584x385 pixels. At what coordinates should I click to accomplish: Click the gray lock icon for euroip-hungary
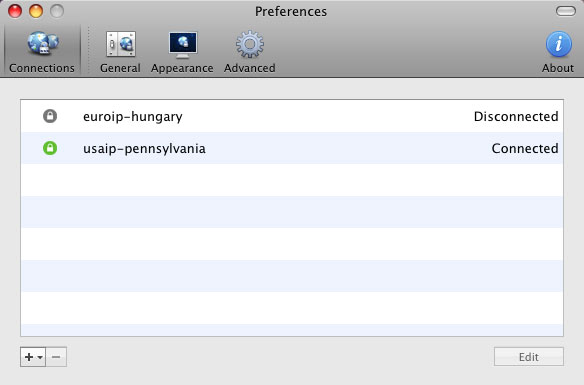point(50,116)
